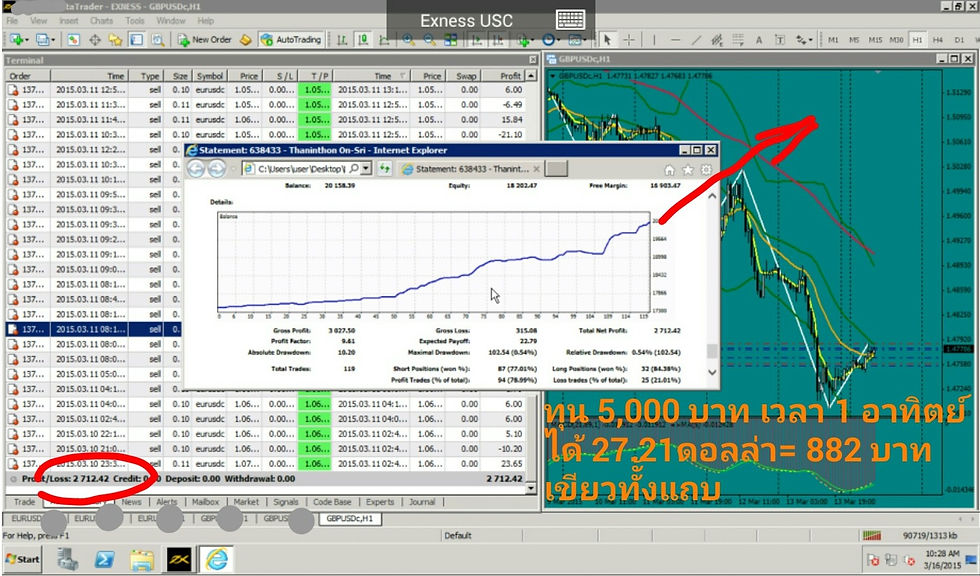The width and height of the screenshot is (980, 576).
Task: Click the New Order button
Action: (x=204, y=40)
